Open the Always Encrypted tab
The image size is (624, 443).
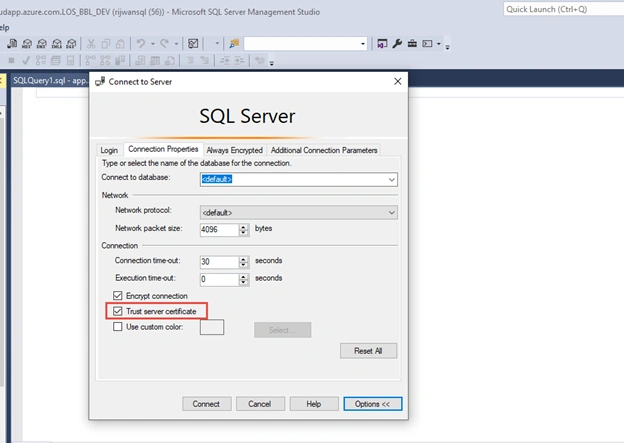[234, 150]
